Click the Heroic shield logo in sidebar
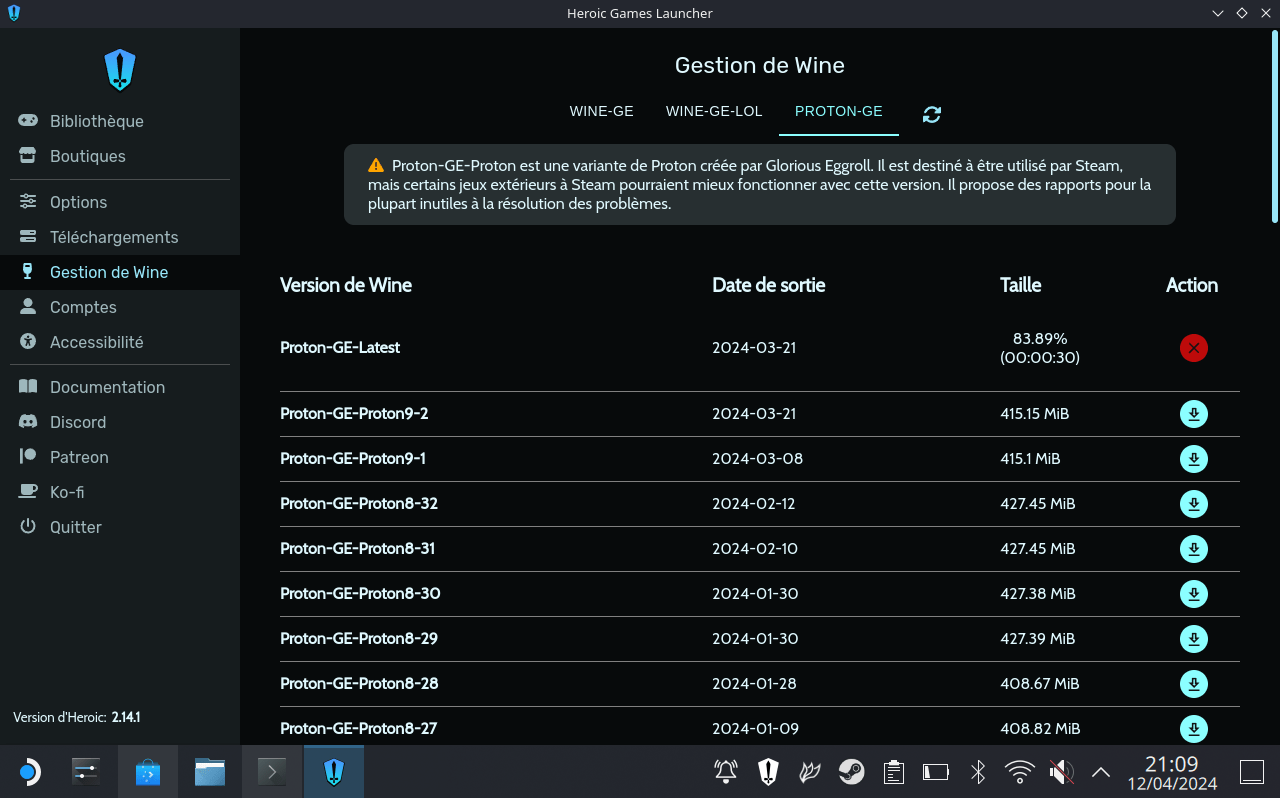The image size is (1280, 798). [x=120, y=70]
